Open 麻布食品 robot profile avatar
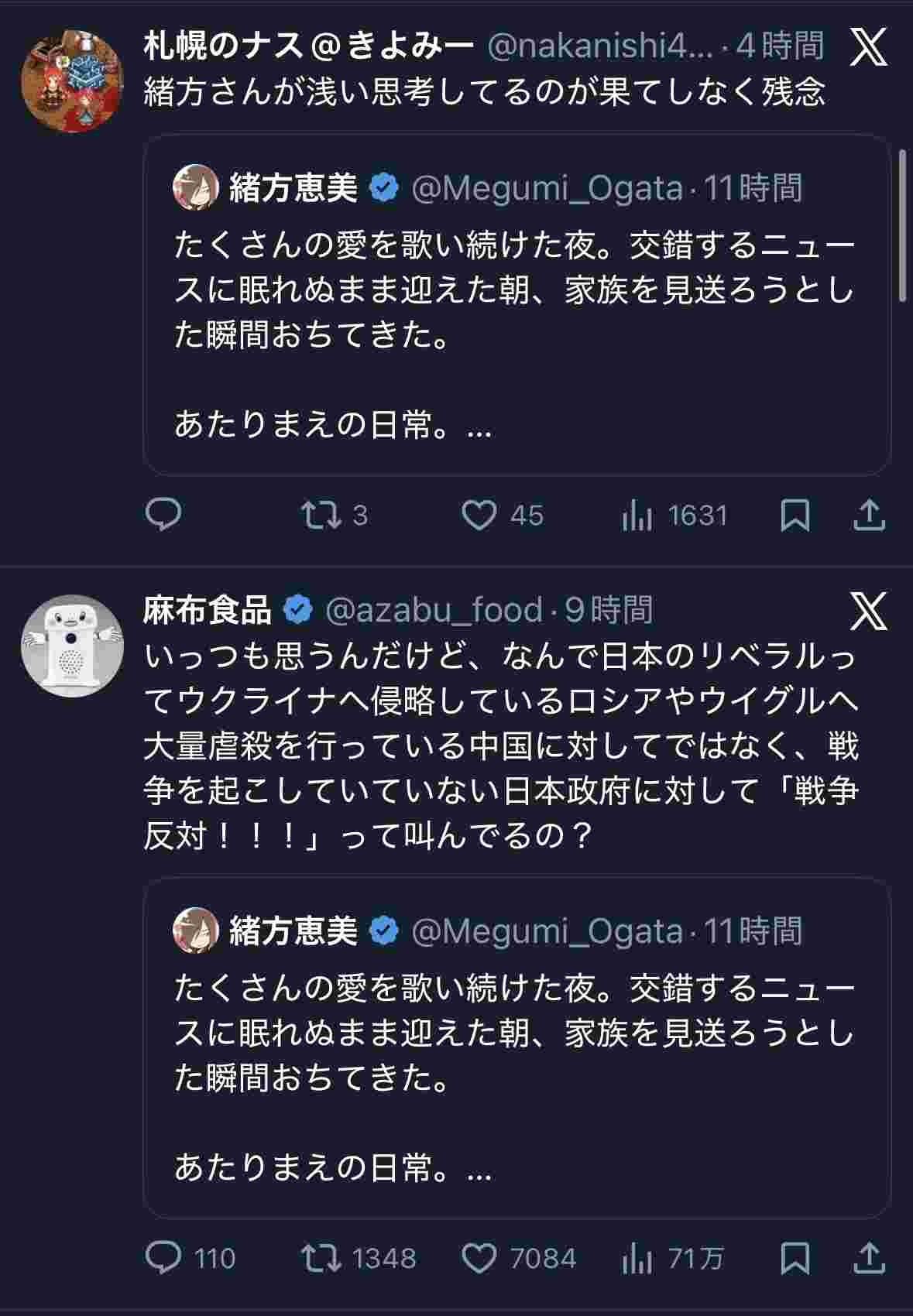Image resolution: width=913 pixels, height=1316 pixels. click(72, 646)
